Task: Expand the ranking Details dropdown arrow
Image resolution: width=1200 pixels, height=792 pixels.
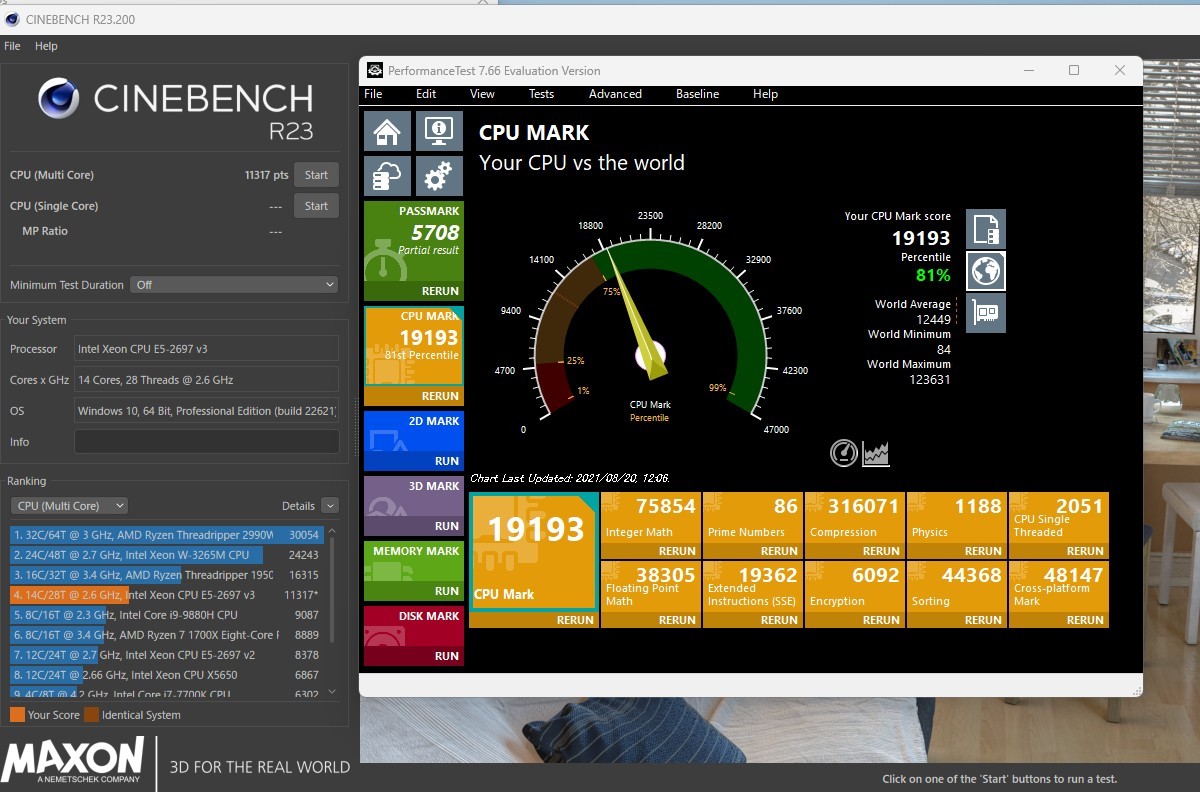Action: coord(330,506)
